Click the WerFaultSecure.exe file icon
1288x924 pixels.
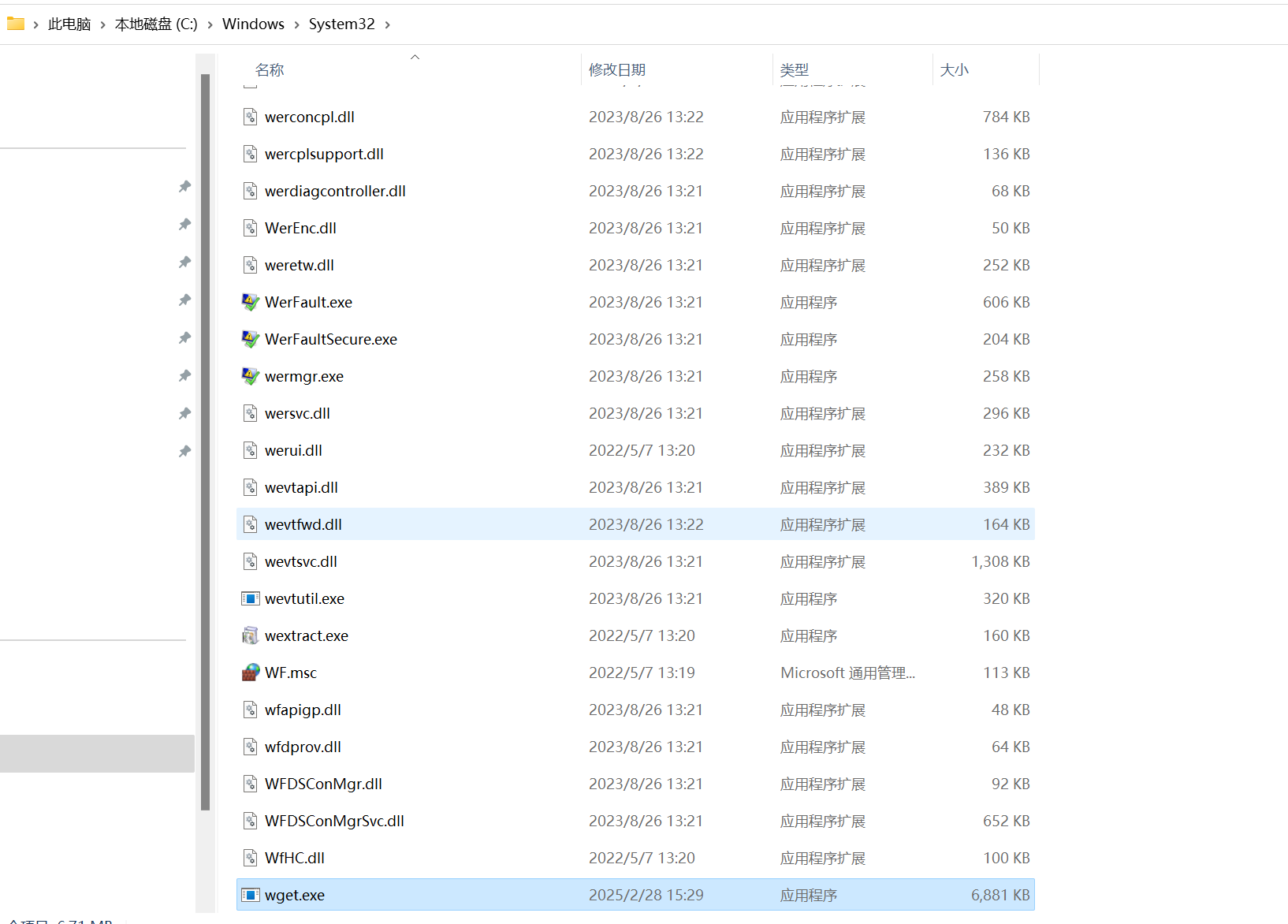point(250,339)
